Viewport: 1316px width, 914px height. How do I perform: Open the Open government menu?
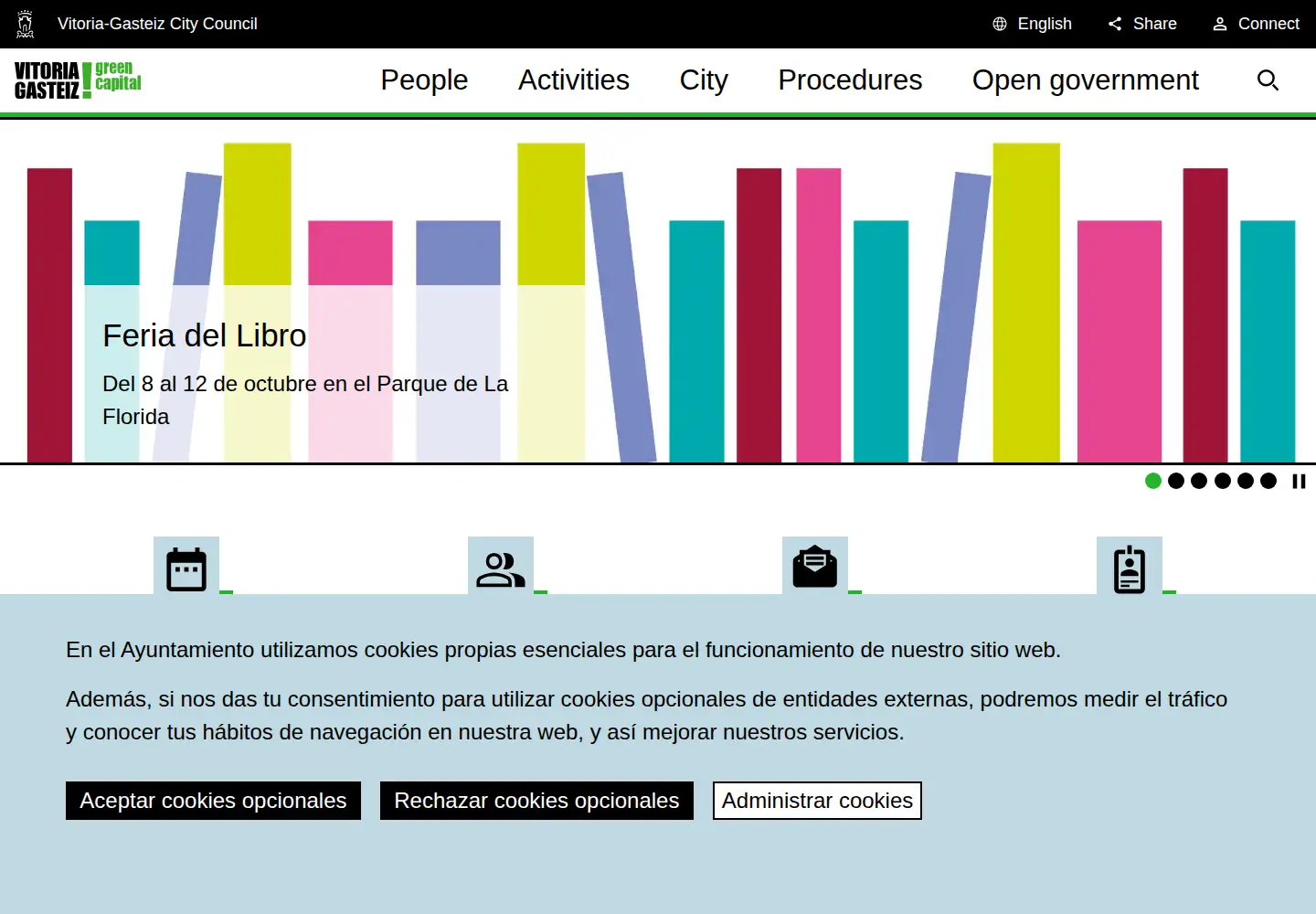(x=1086, y=80)
